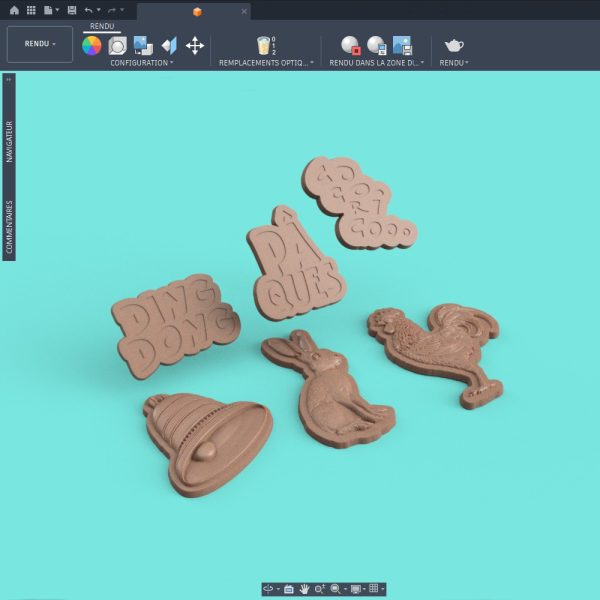Open the display settings dropdown arrow
The width and height of the screenshot is (600, 600).
pos(364,589)
